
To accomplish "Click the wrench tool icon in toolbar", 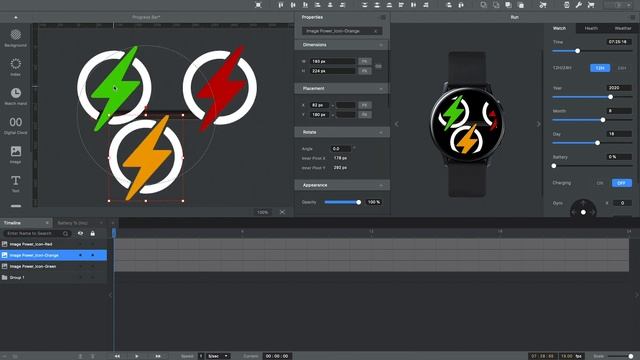I will (x=578, y=5).
